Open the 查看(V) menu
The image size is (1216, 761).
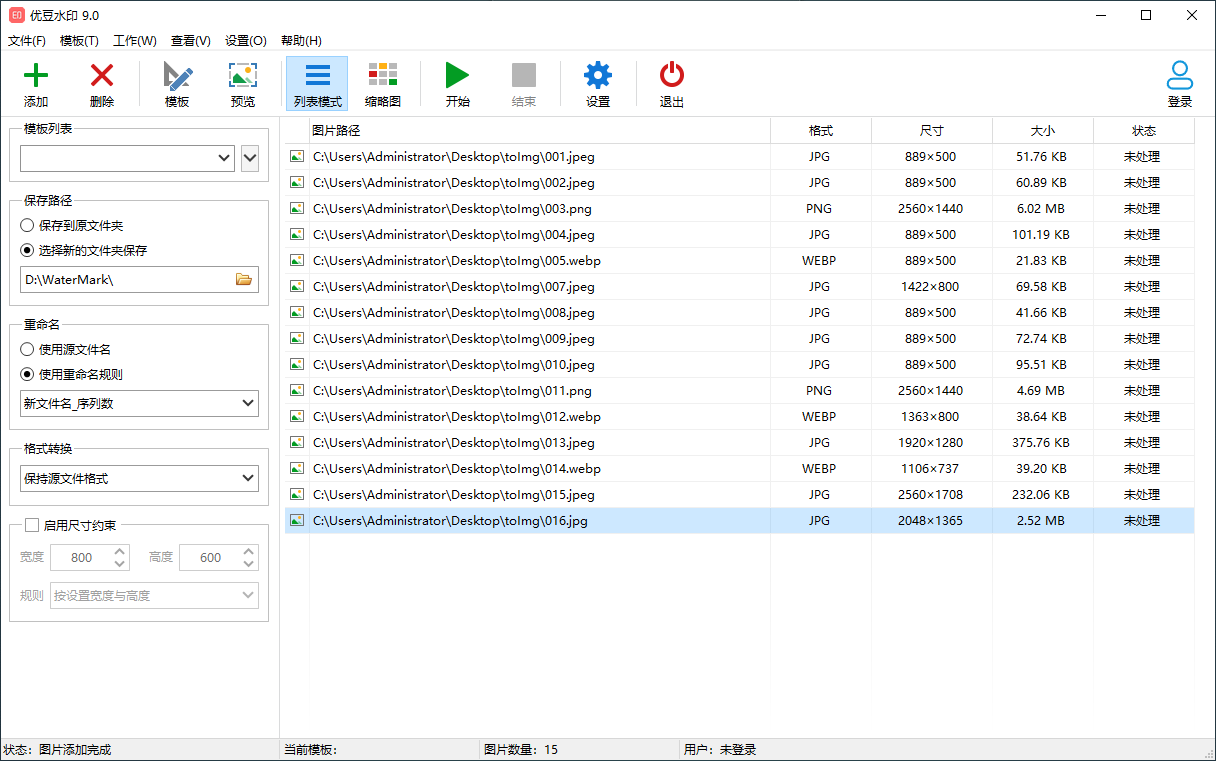[x=191, y=41]
